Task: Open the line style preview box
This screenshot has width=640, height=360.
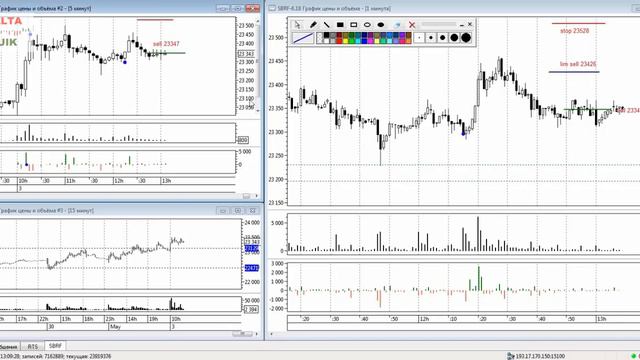Action: point(303,38)
